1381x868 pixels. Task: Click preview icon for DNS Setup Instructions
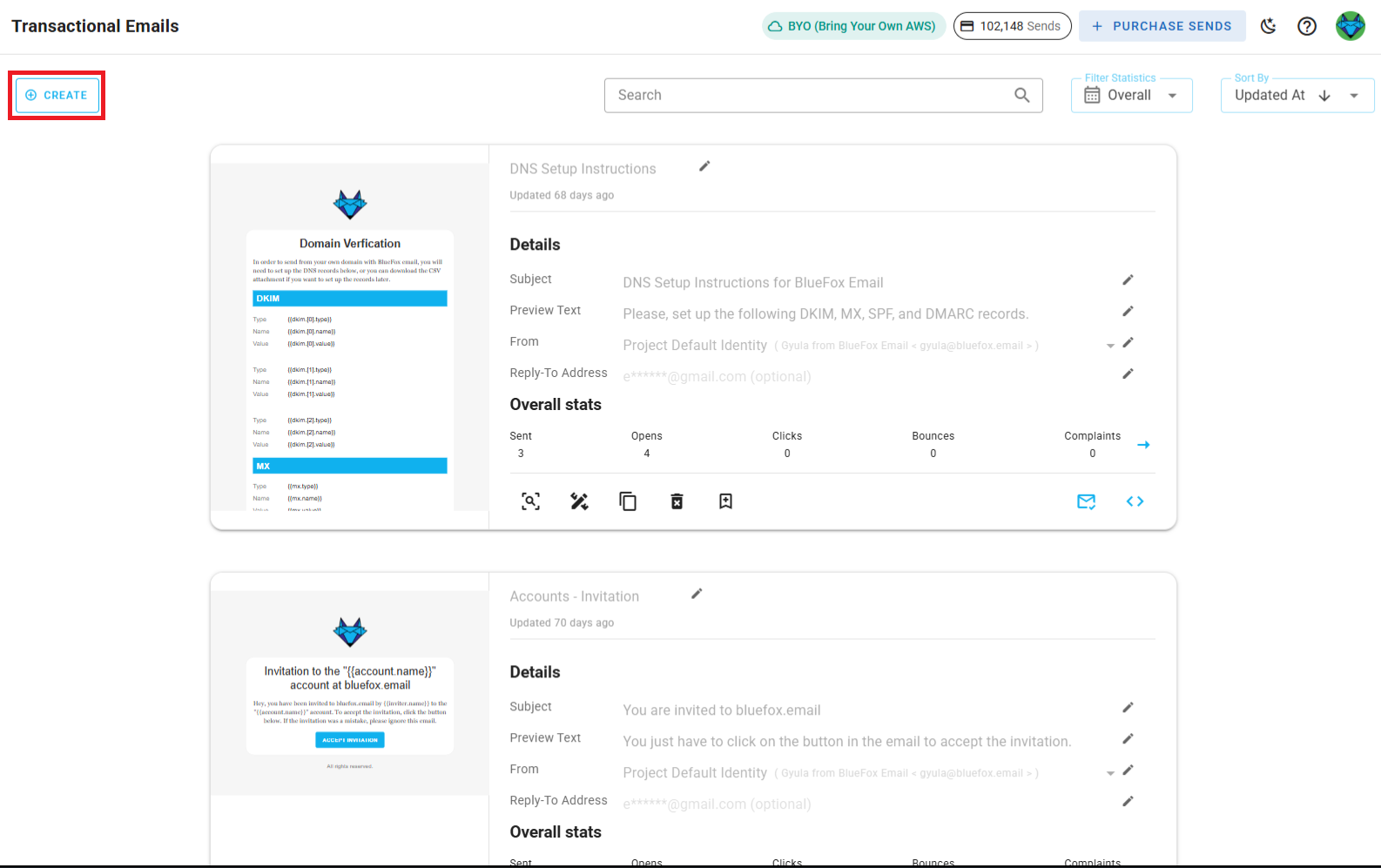pyautogui.click(x=530, y=501)
